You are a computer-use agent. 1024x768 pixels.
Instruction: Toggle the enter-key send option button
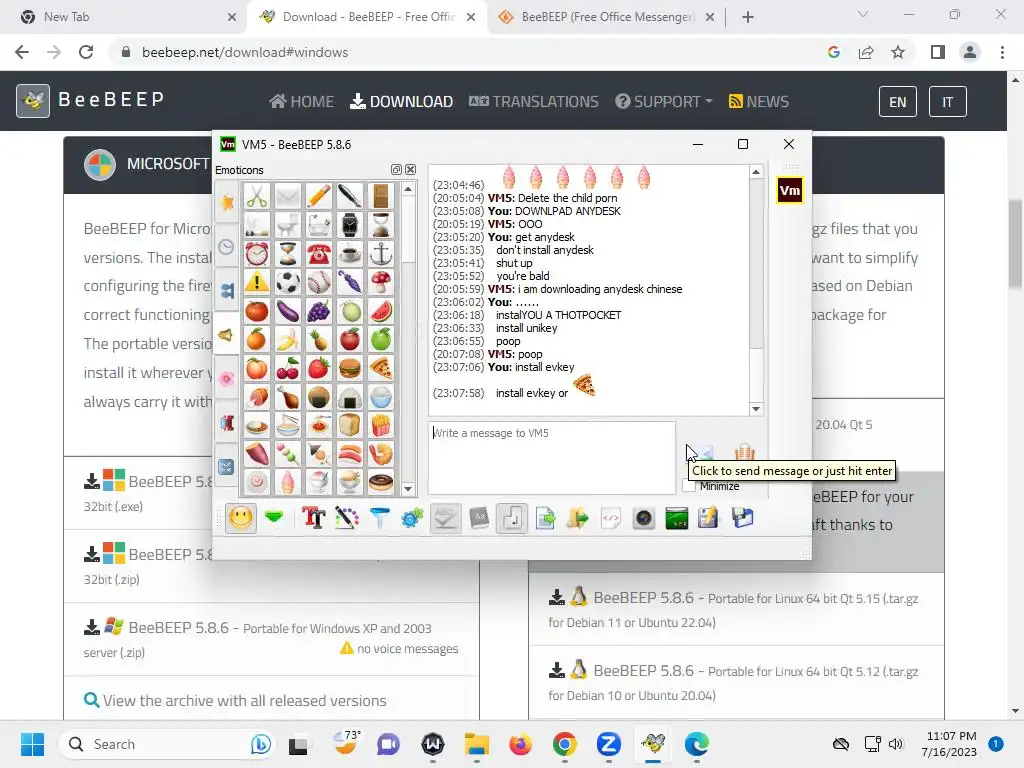pos(511,519)
